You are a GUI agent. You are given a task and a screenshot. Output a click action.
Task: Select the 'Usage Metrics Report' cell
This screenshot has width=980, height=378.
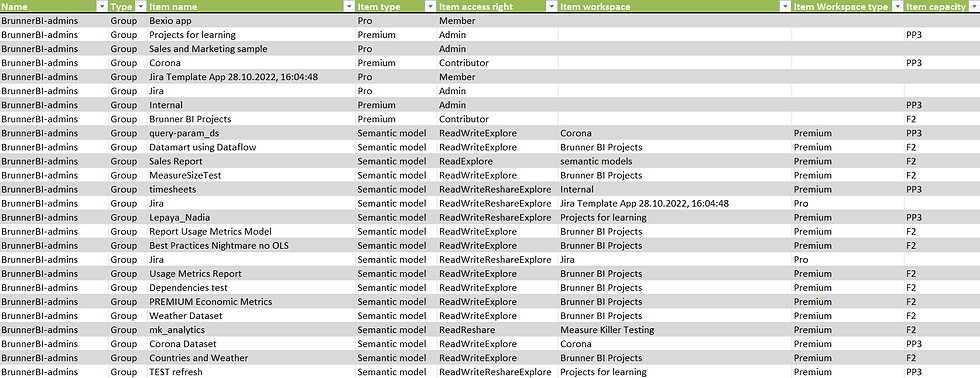[x=251, y=274]
